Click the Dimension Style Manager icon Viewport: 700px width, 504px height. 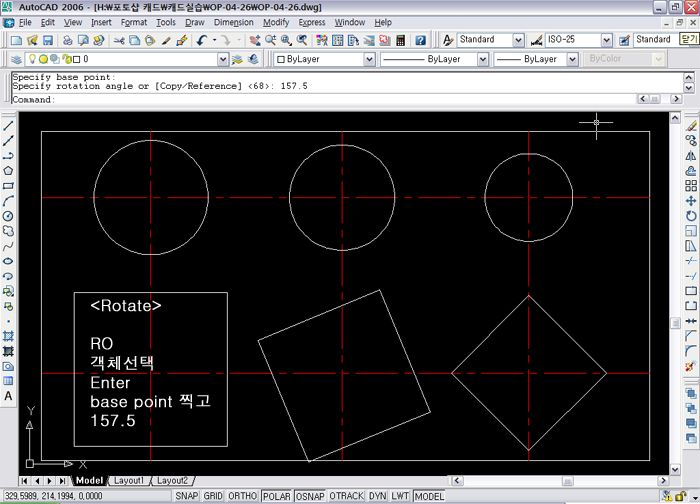click(536, 40)
